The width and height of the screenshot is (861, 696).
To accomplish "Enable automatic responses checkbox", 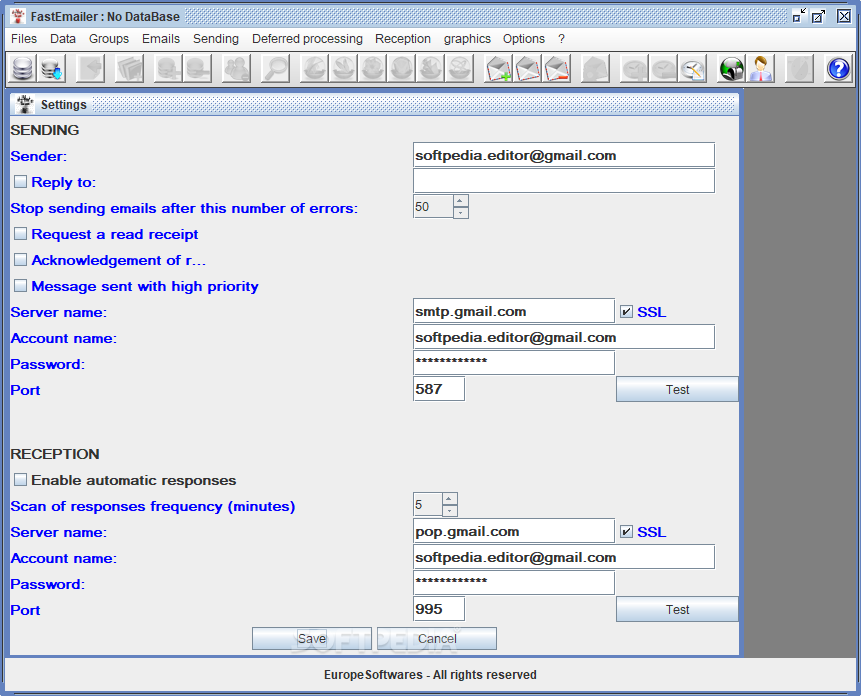I will coord(20,480).
